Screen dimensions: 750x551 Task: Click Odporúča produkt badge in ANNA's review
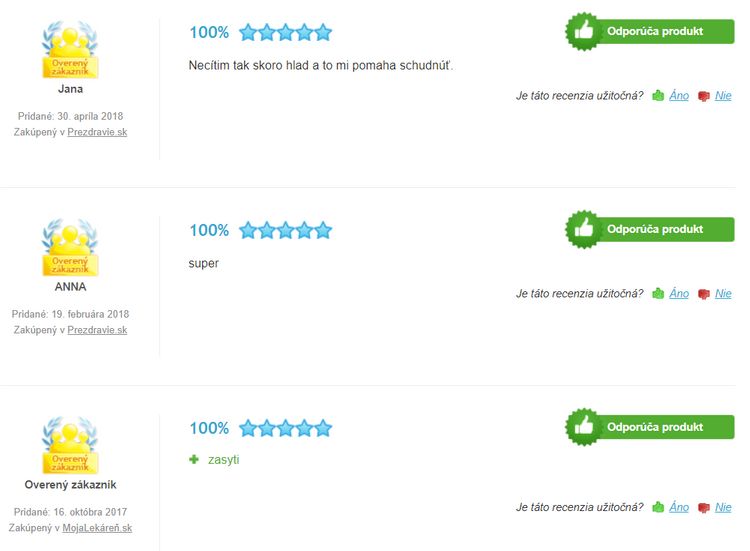(650, 230)
